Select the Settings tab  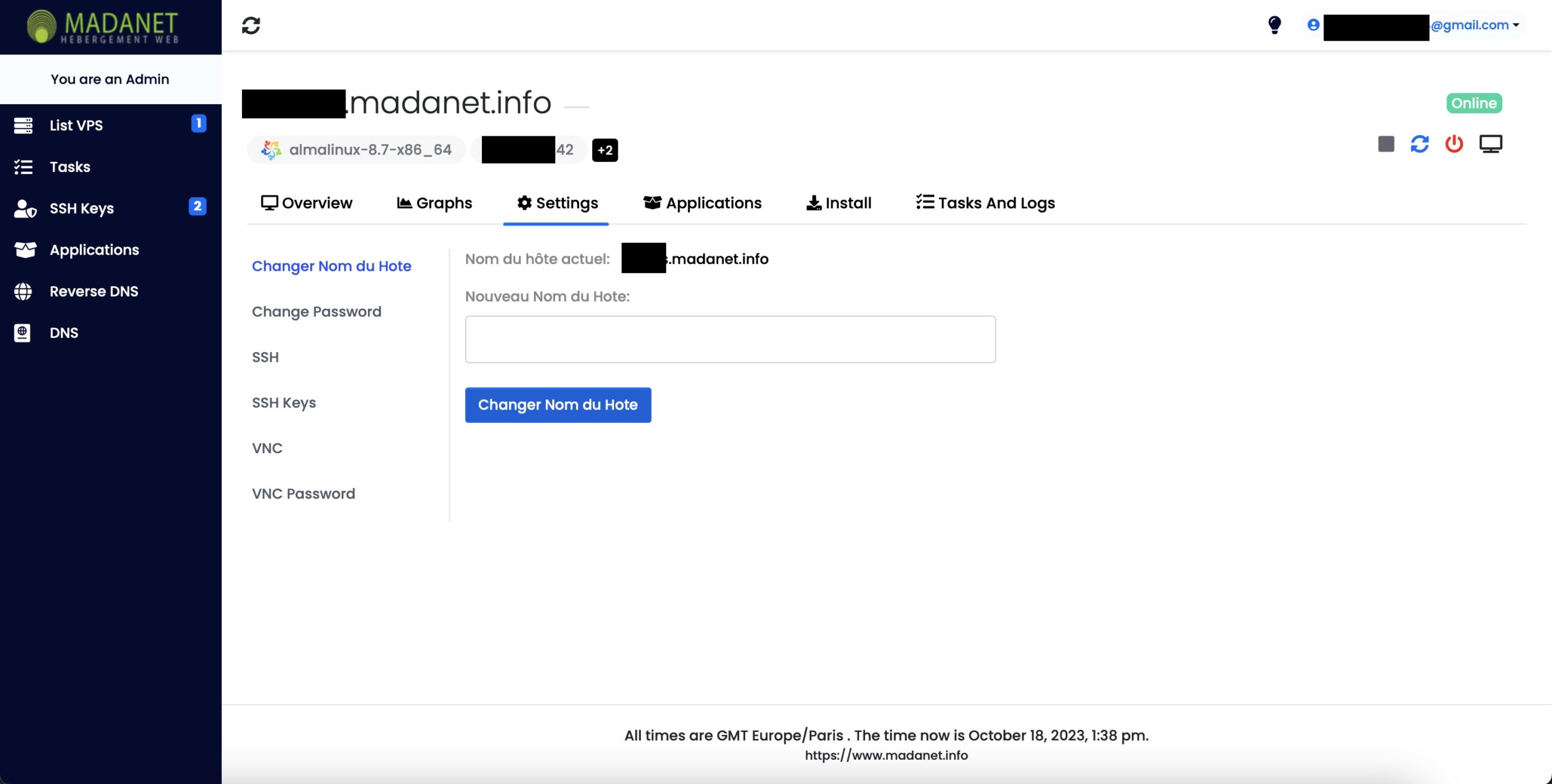pos(557,203)
